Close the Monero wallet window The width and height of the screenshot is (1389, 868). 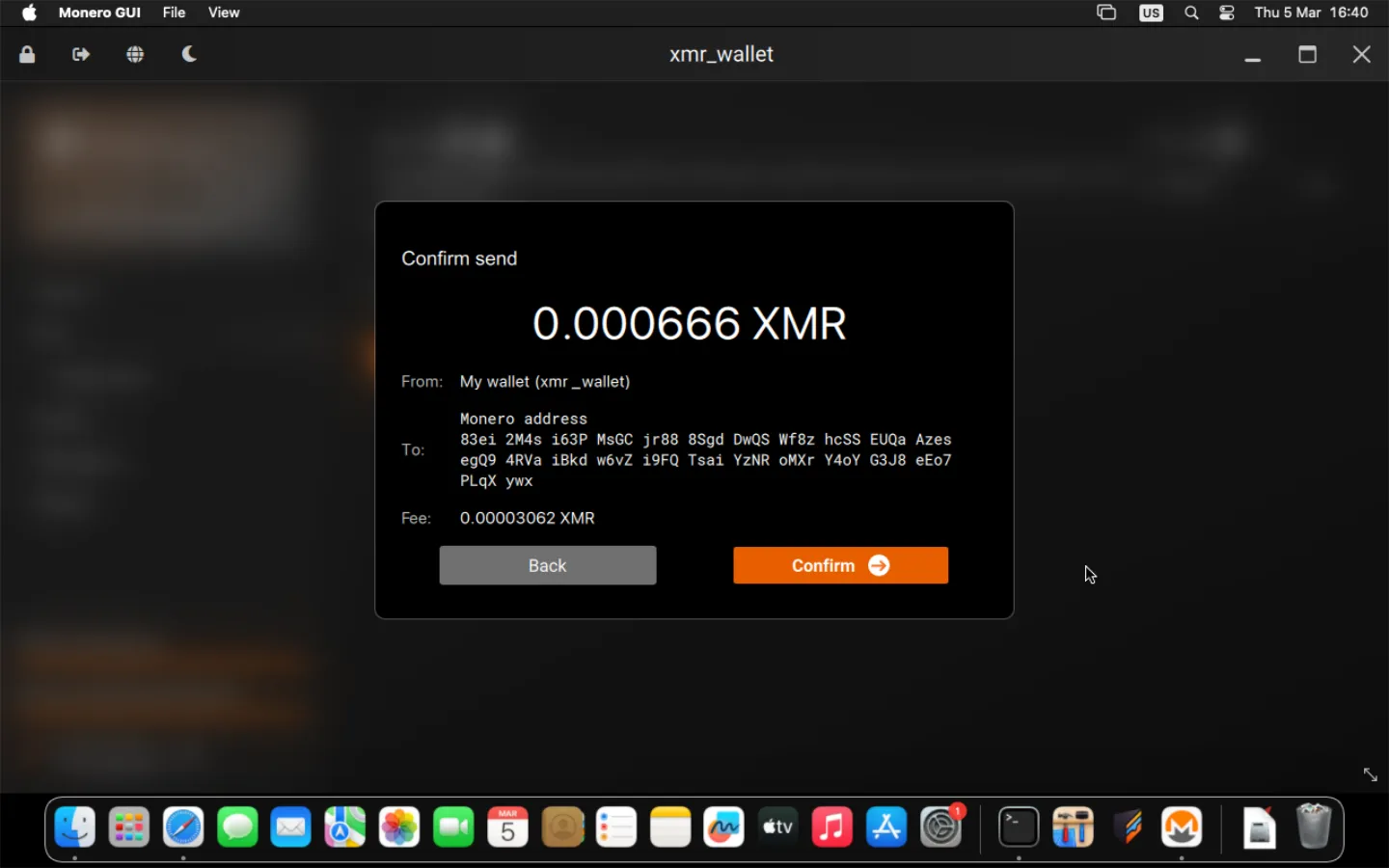[1362, 54]
